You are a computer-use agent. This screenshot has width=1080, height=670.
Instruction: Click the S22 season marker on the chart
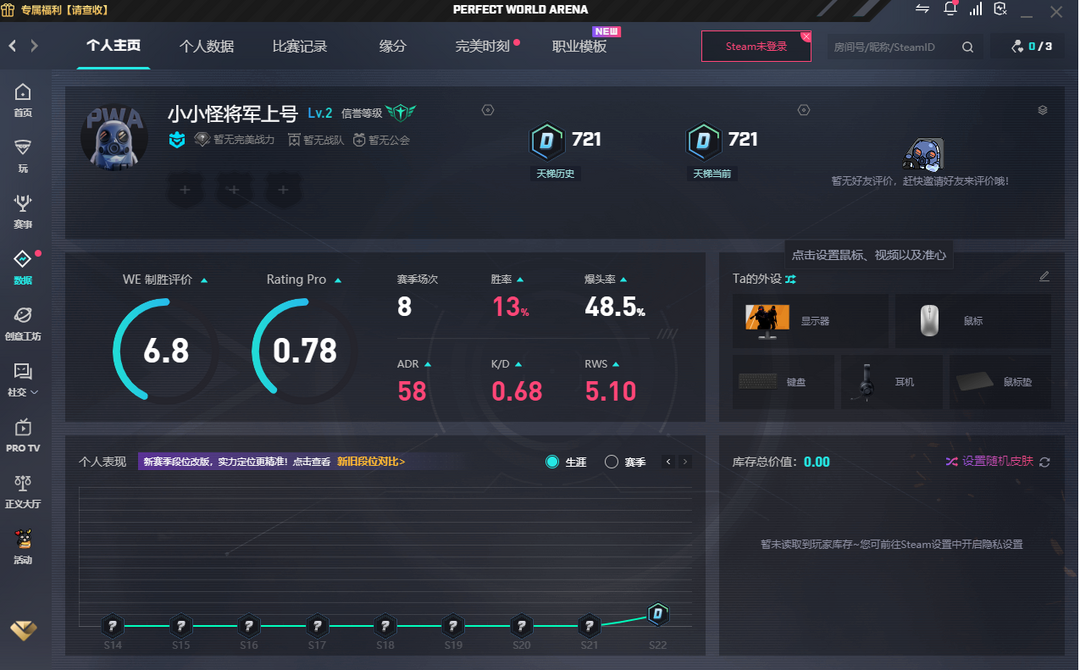(657, 614)
